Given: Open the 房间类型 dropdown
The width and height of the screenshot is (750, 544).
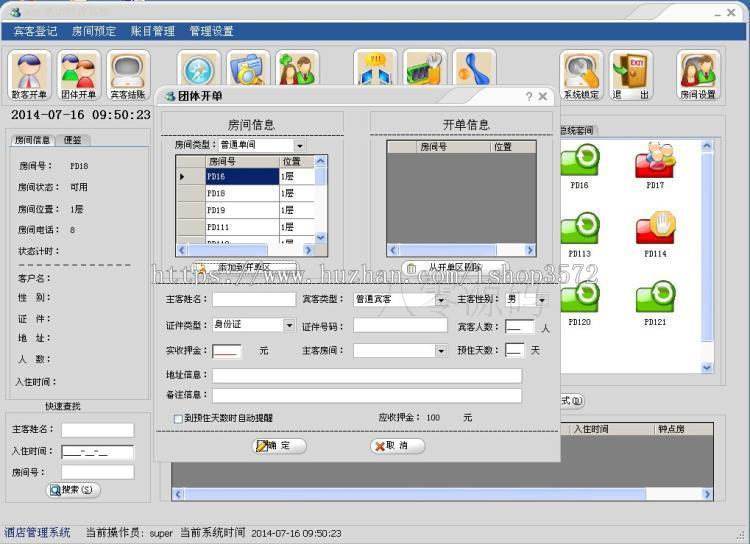Looking at the screenshot, I should click(x=300, y=145).
